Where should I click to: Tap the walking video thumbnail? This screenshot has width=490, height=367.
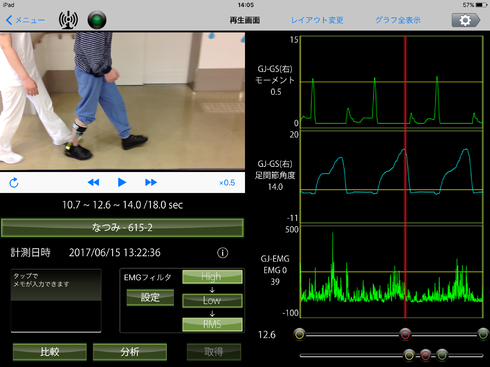coord(122,101)
